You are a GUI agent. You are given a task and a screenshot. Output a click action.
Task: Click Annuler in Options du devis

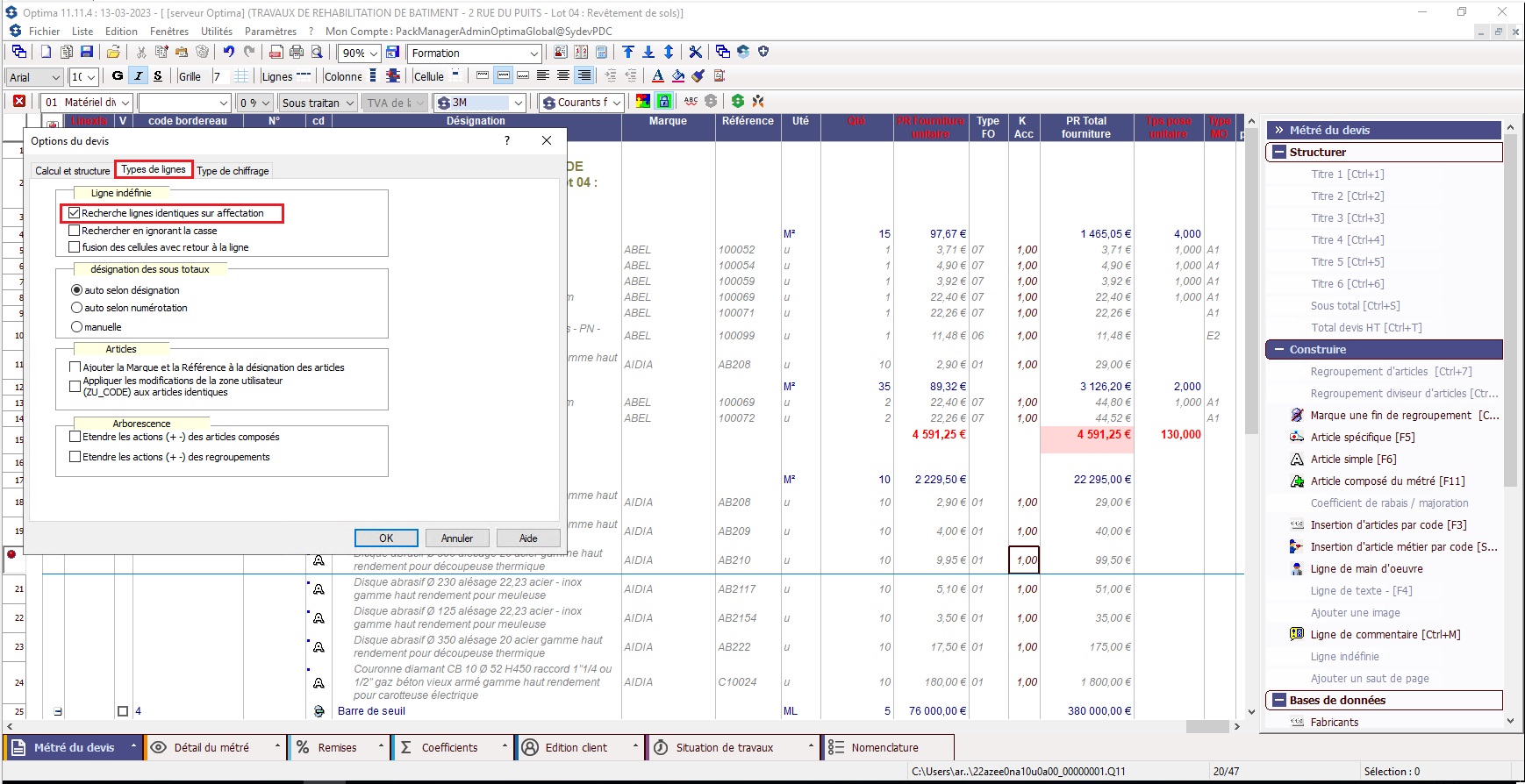pos(457,538)
